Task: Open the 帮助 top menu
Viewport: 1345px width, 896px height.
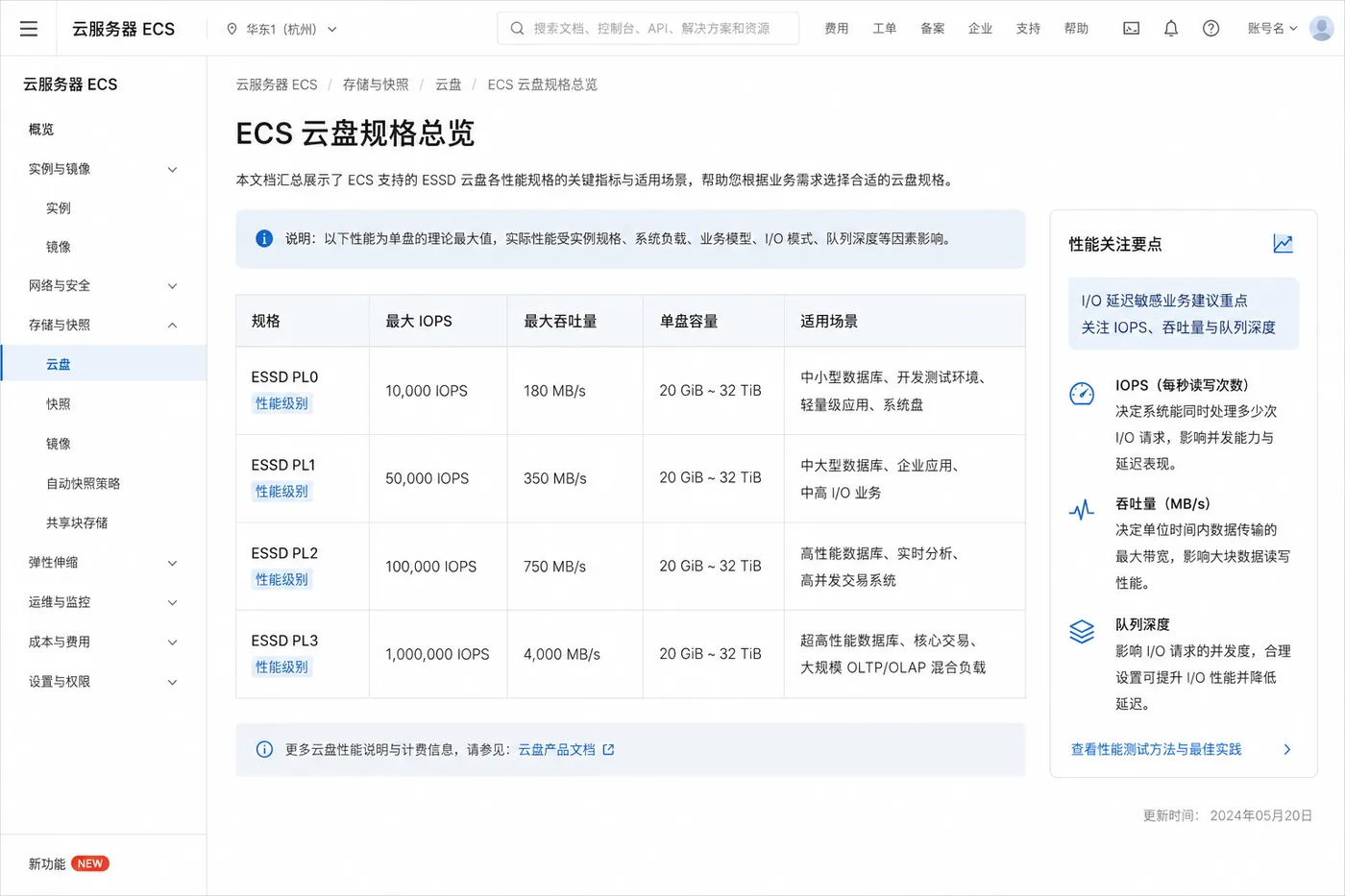Action: [1077, 29]
